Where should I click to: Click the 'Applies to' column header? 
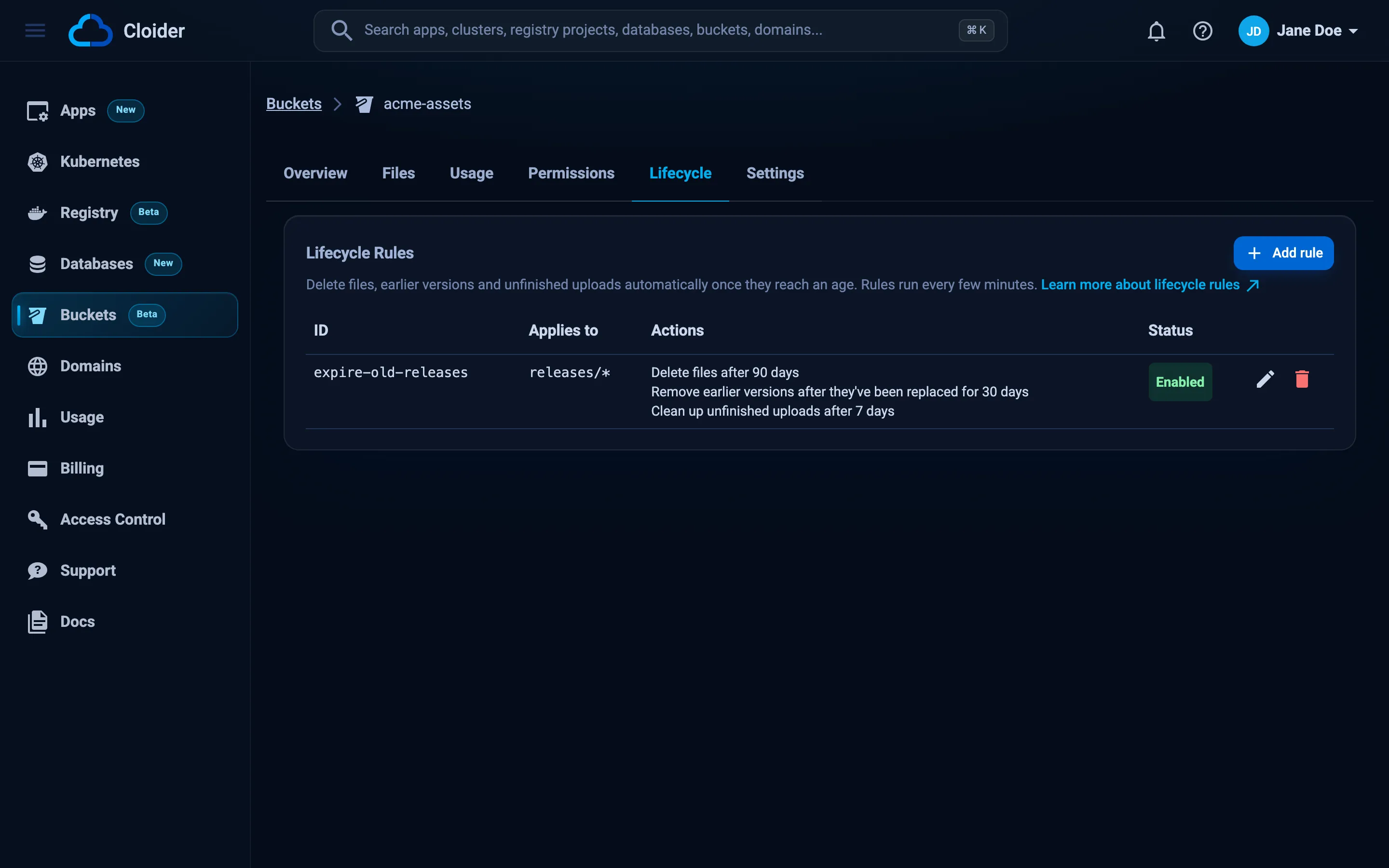pos(563,331)
